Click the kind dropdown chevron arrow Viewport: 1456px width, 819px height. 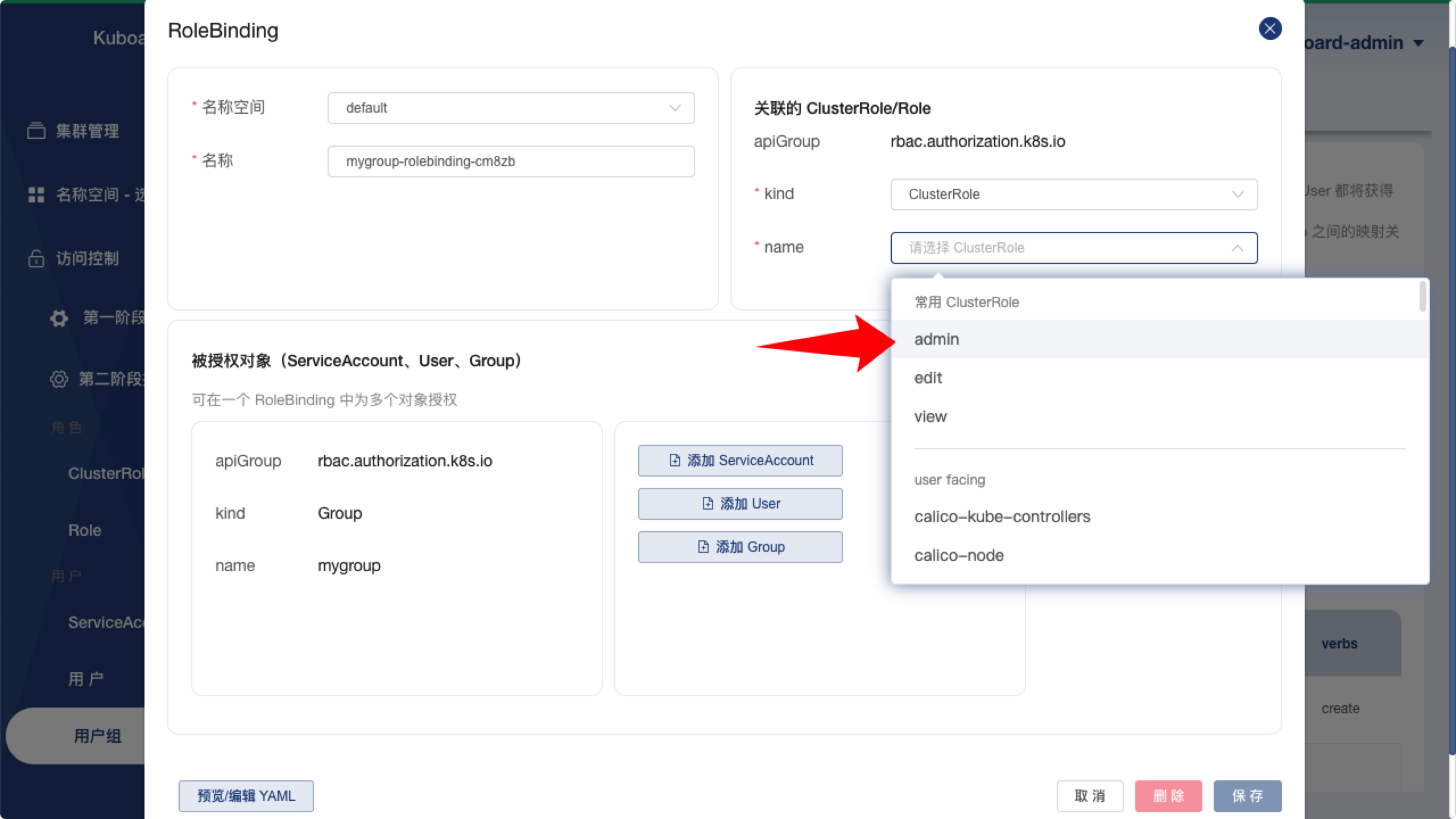click(x=1238, y=195)
